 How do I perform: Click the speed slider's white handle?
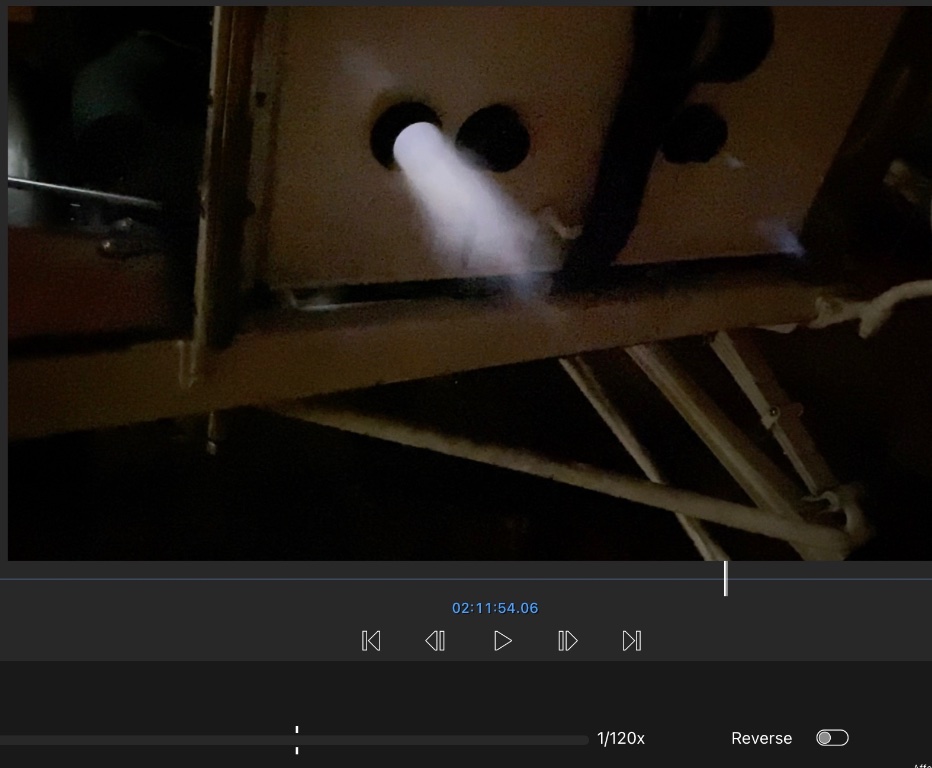pos(297,740)
